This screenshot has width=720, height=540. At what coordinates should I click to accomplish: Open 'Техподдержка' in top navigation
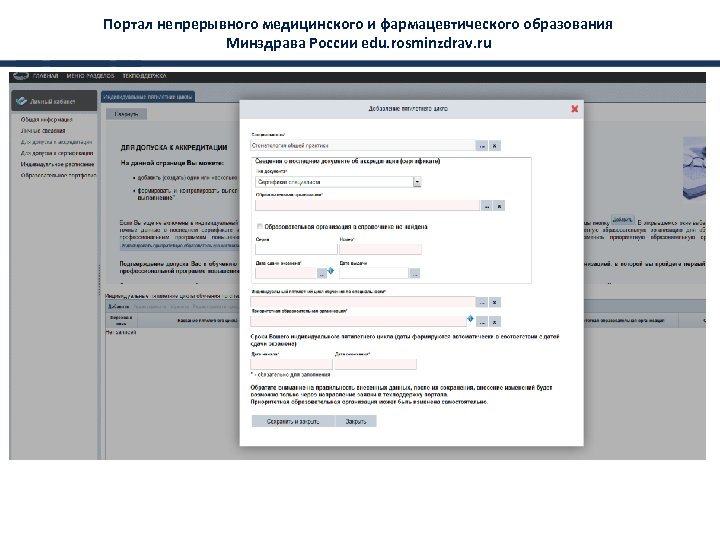[x=144, y=76]
